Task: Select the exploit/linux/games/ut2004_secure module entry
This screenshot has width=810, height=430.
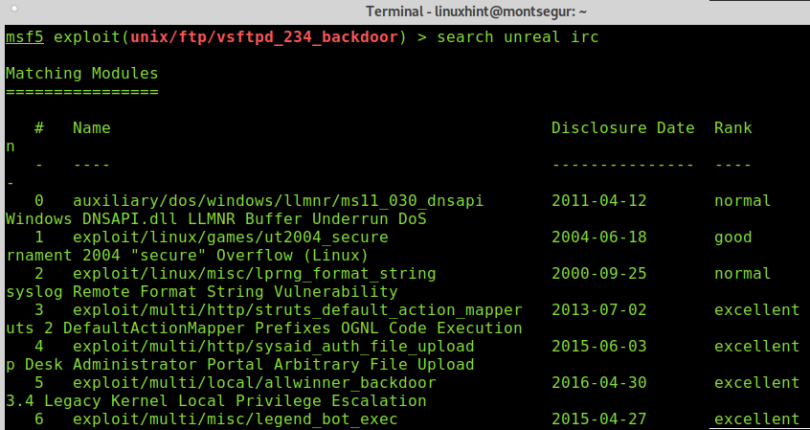Action: (230, 237)
